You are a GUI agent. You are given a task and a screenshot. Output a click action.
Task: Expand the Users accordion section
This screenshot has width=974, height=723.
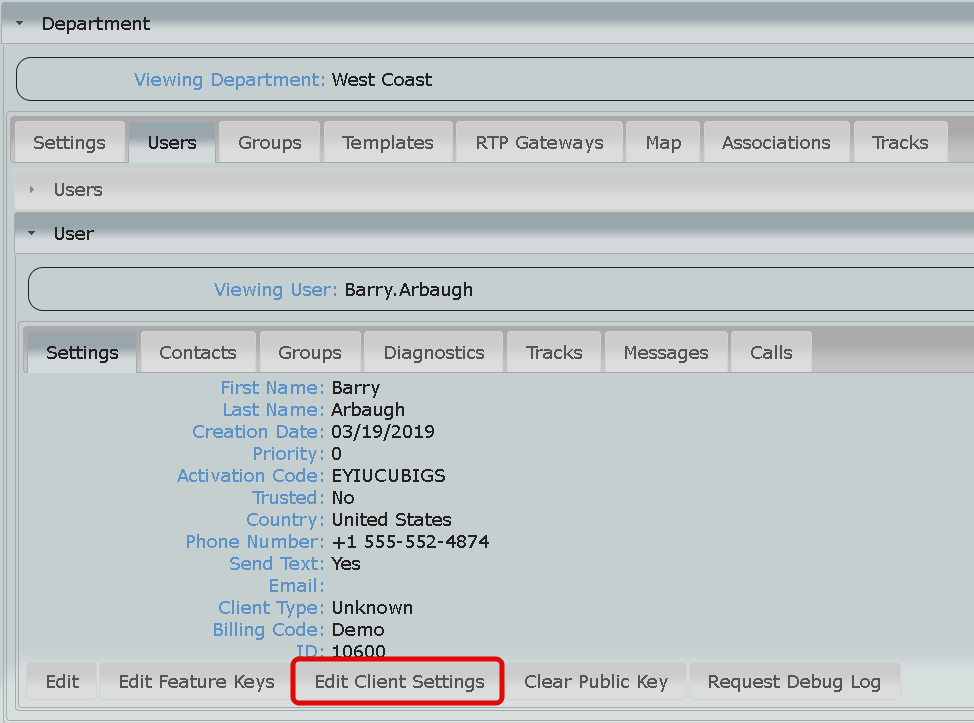click(x=32, y=190)
